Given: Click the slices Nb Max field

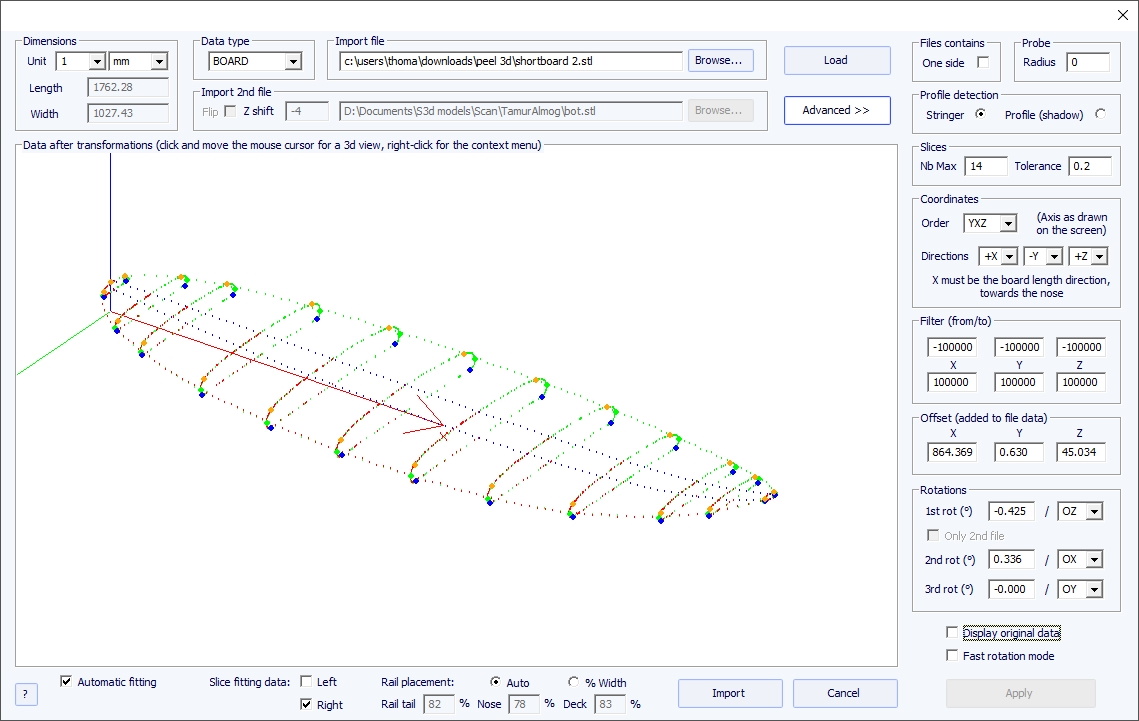Looking at the screenshot, I should [987, 166].
